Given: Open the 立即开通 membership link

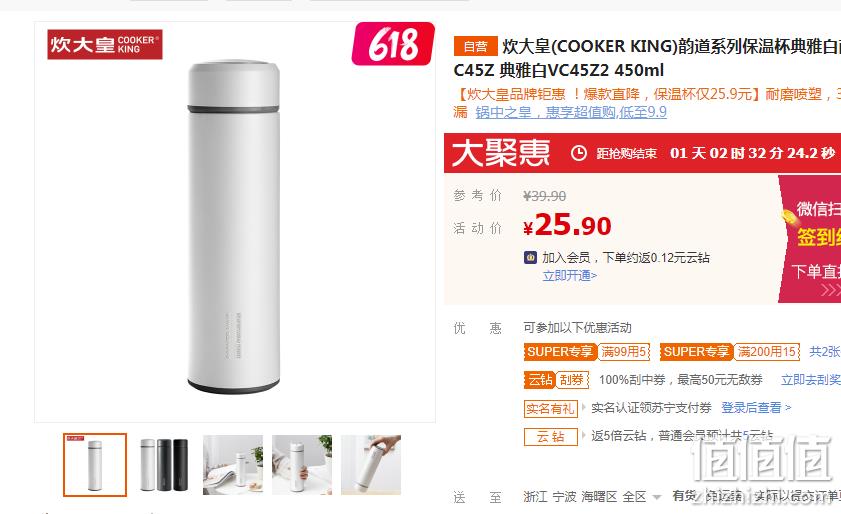Looking at the screenshot, I should click(570, 276).
